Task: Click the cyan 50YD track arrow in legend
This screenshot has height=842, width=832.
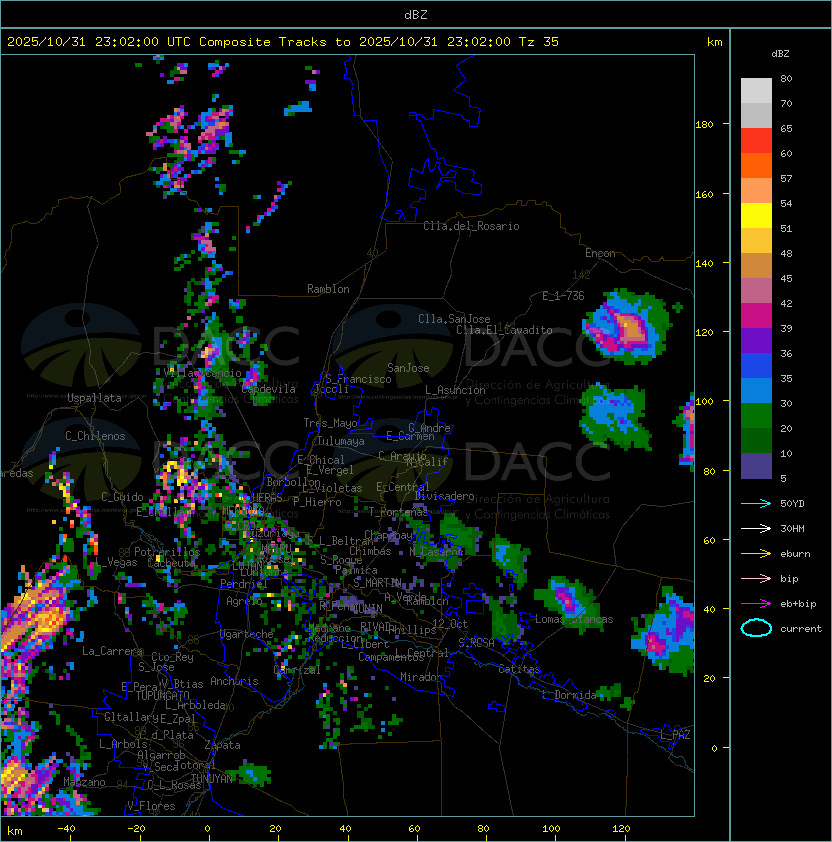Action: (756, 504)
